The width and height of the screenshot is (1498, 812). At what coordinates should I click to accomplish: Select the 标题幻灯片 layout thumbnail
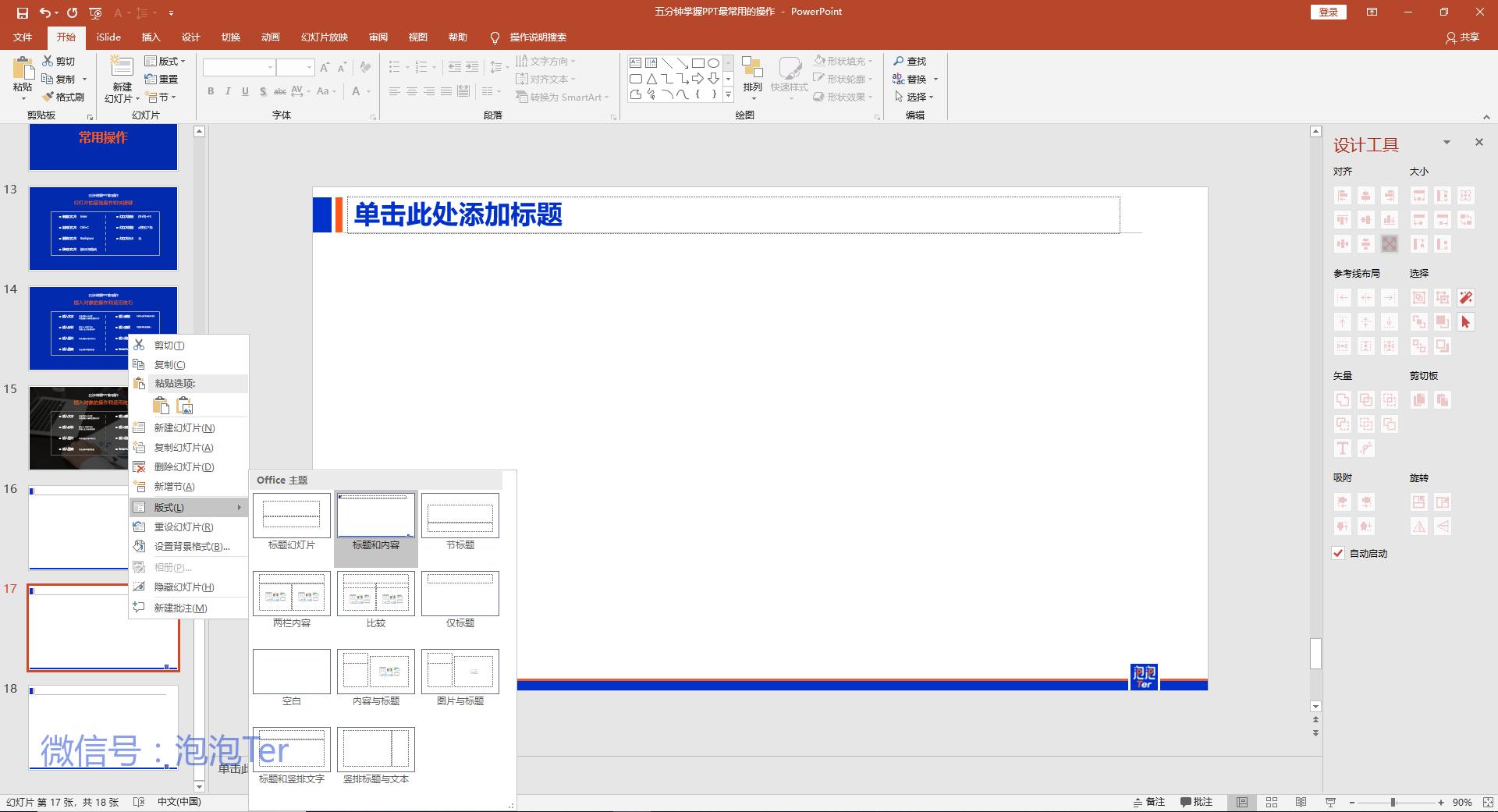[292, 522]
